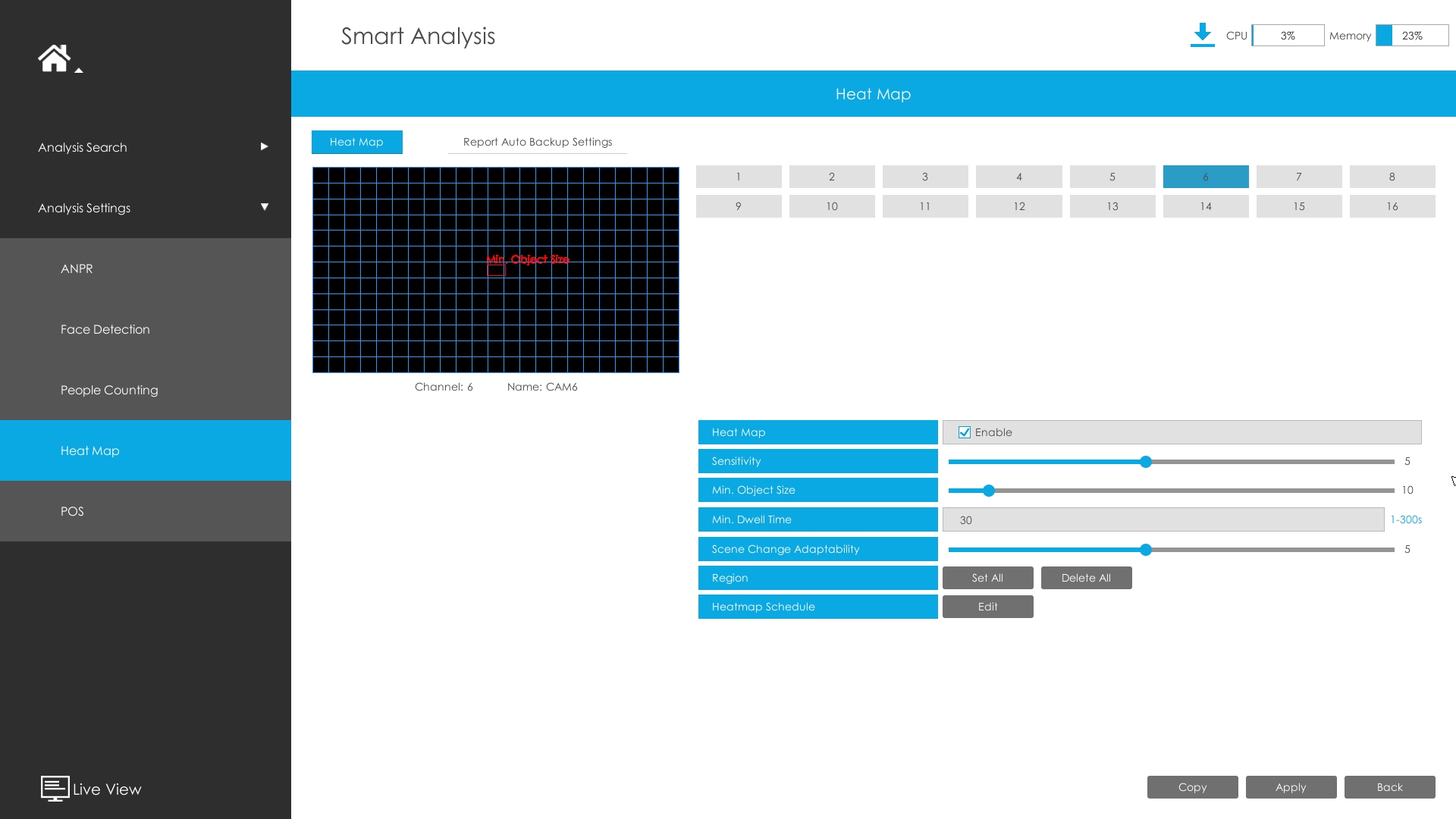Select channel 10 button

(x=832, y=206)
